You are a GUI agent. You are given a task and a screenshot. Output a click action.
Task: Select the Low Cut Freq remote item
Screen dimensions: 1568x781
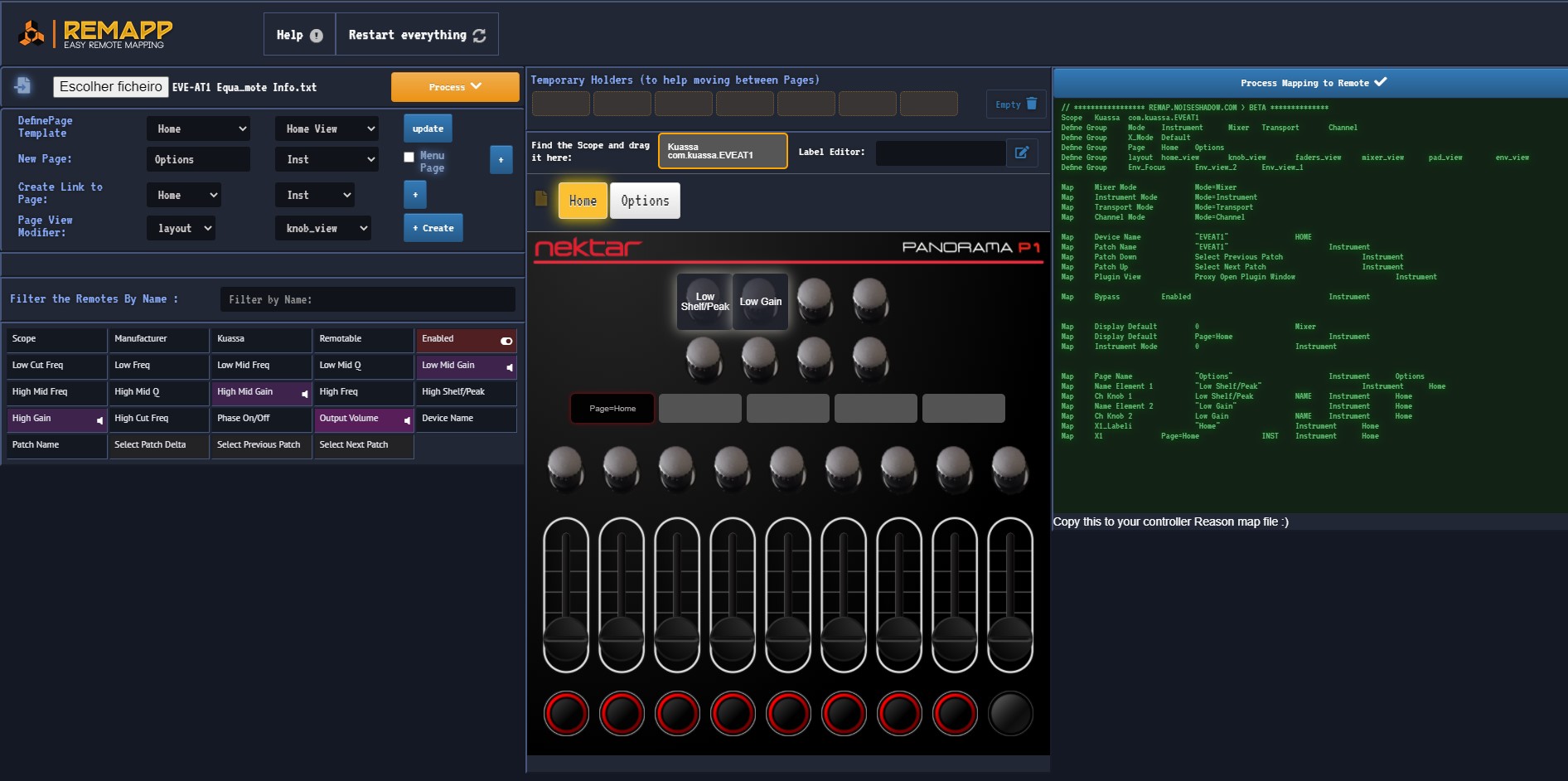click(56, 366)
